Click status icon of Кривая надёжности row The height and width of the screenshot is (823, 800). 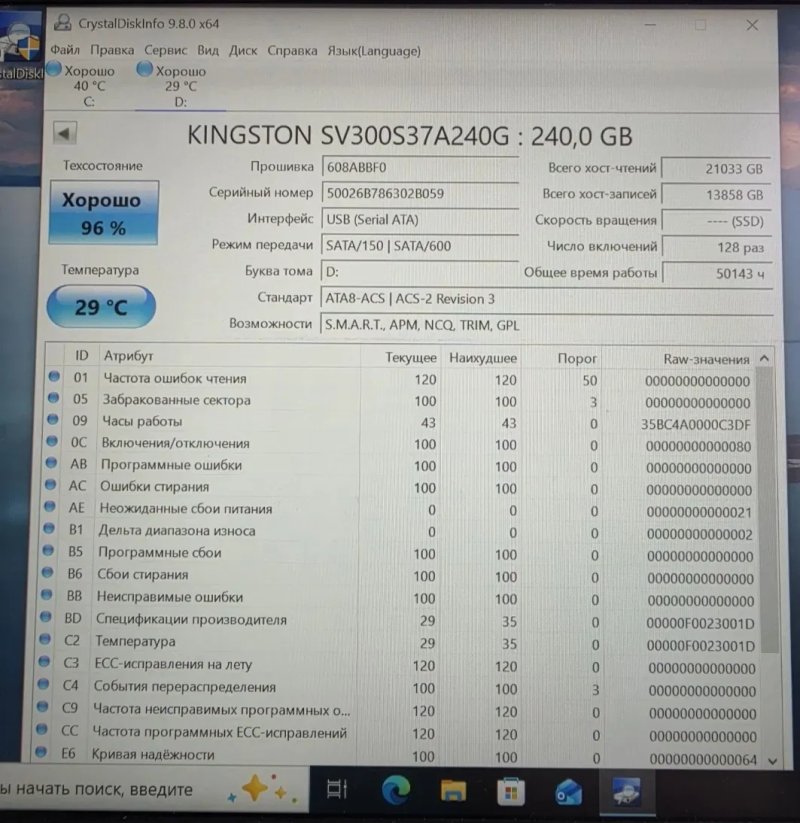click(x=41, y=752)
